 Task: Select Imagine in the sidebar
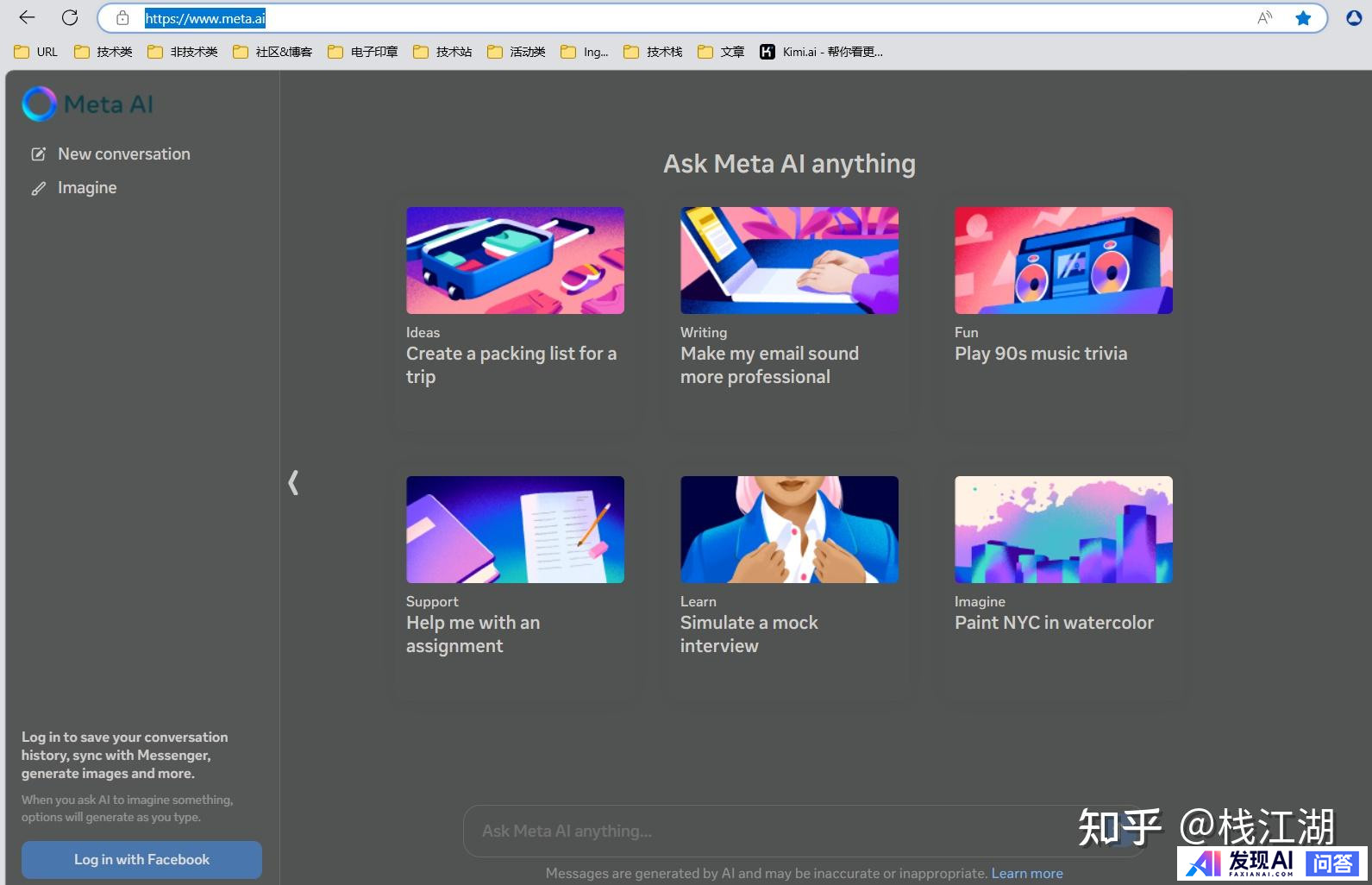coord(86,188)
